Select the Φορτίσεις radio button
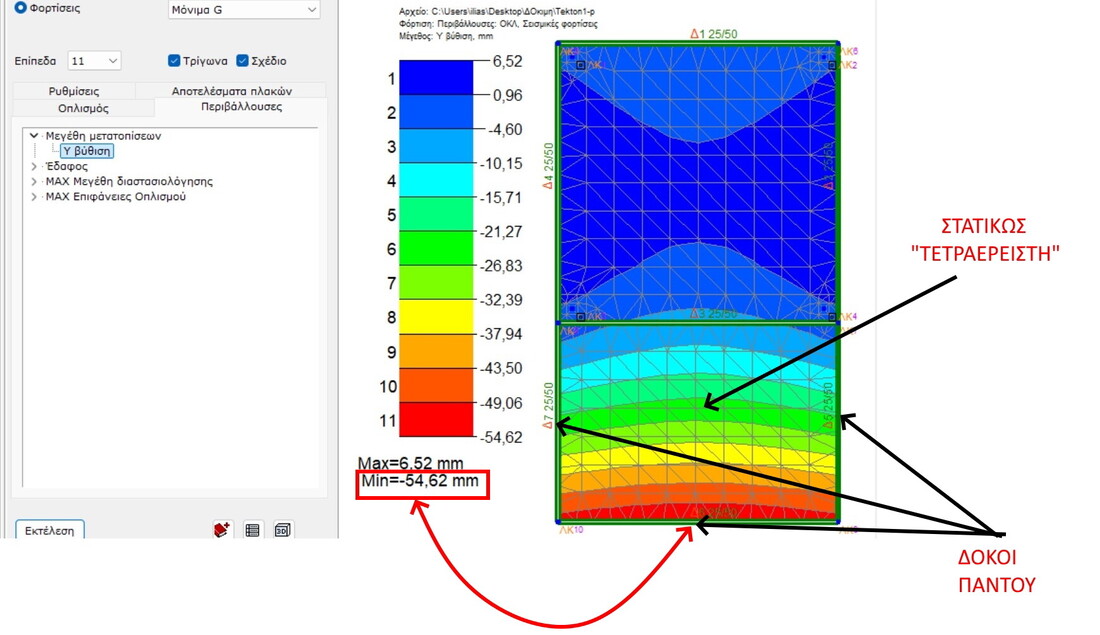Image resolution: width=1100 pixels, height=635 pixels. click(21, 7)
